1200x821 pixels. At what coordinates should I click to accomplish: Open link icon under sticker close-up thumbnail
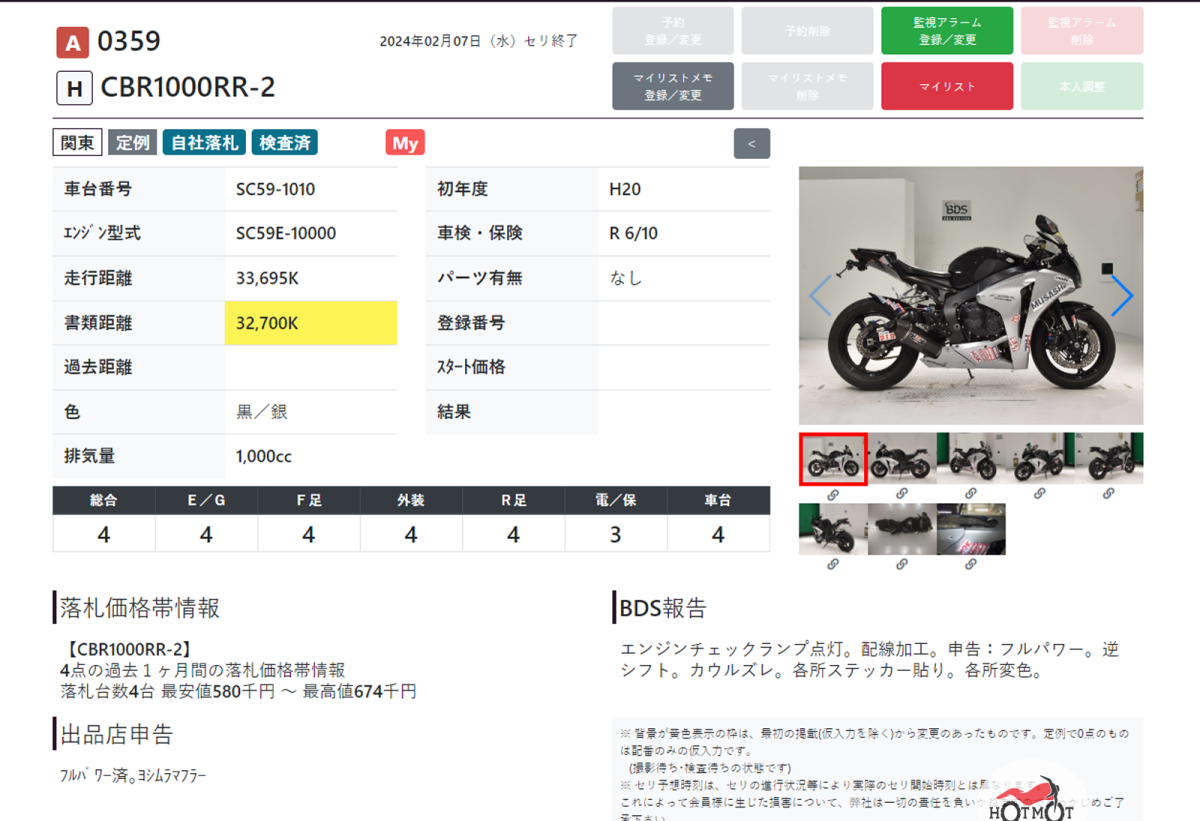tap(971, 564)
